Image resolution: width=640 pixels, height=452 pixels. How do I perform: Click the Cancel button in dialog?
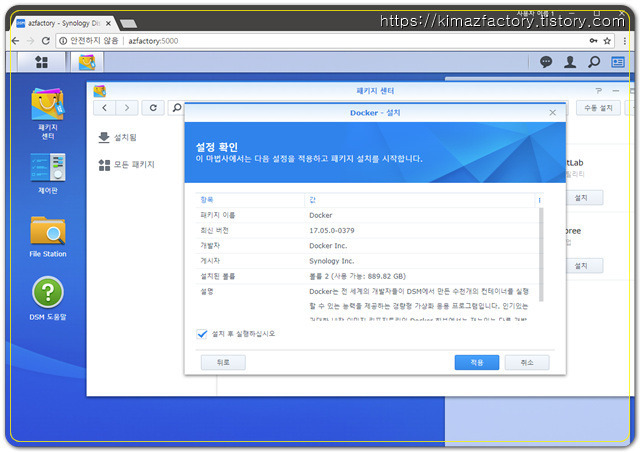click(x=527, y=363)
